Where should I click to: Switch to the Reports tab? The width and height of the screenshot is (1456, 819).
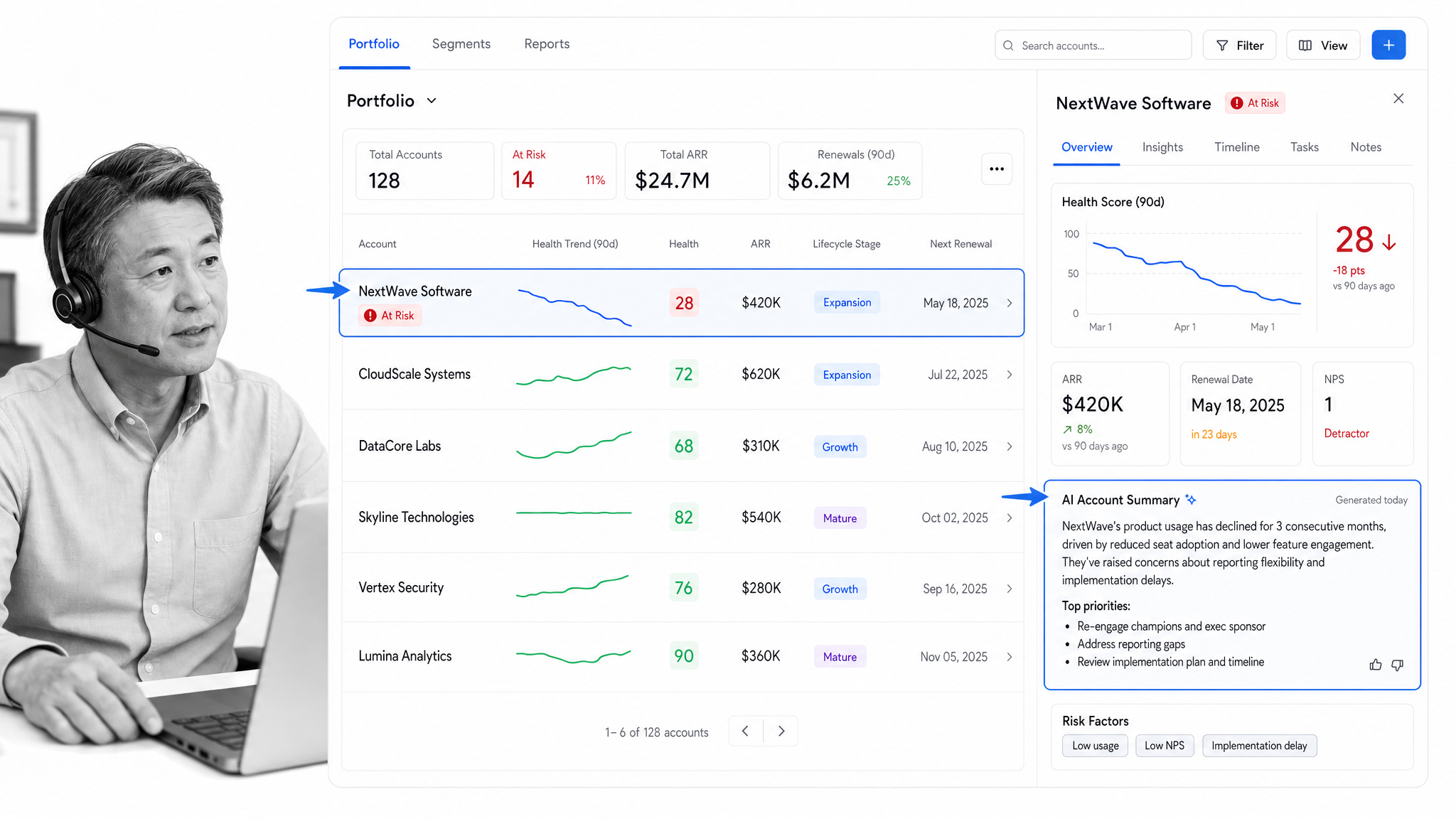547,44
